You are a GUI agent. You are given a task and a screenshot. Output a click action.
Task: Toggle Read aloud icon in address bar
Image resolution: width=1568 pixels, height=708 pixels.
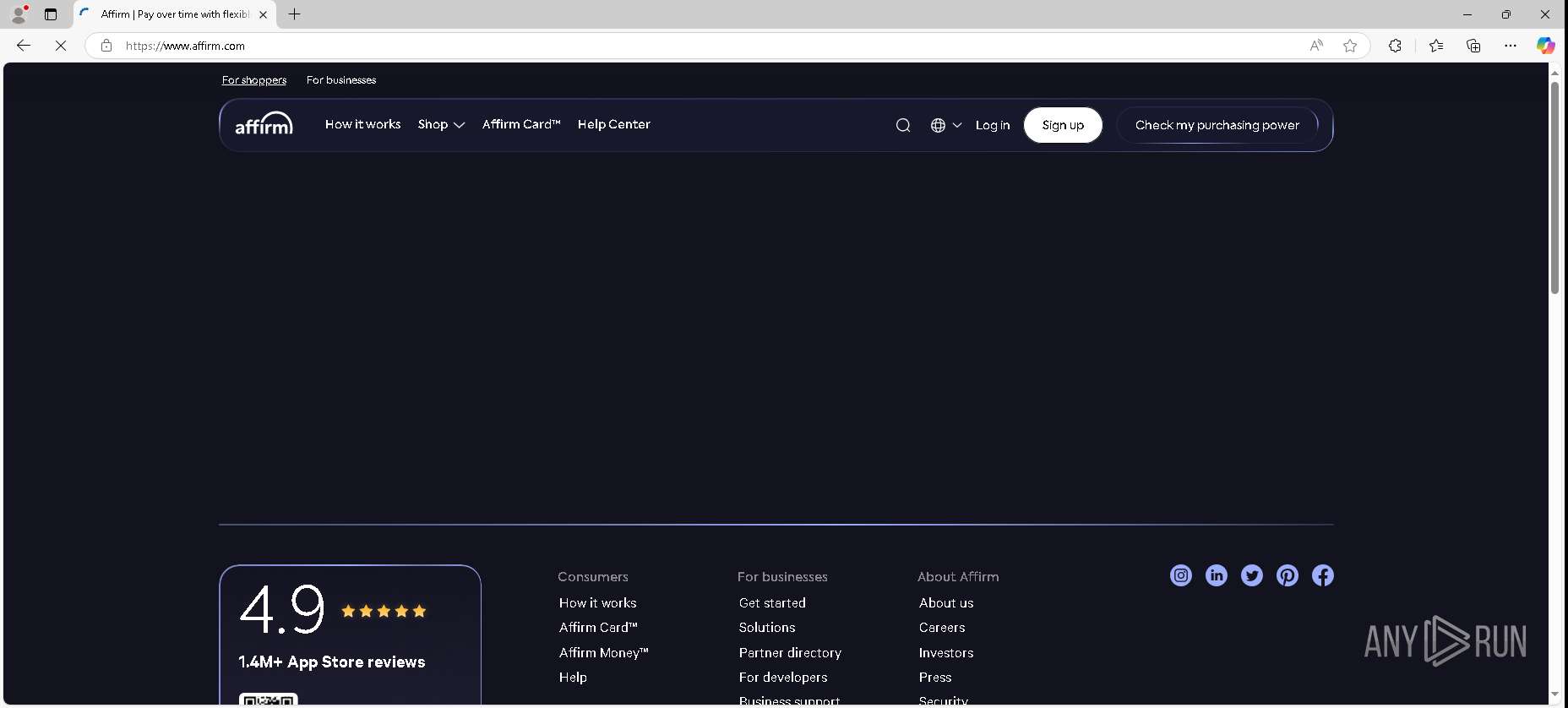[1316, 46]
